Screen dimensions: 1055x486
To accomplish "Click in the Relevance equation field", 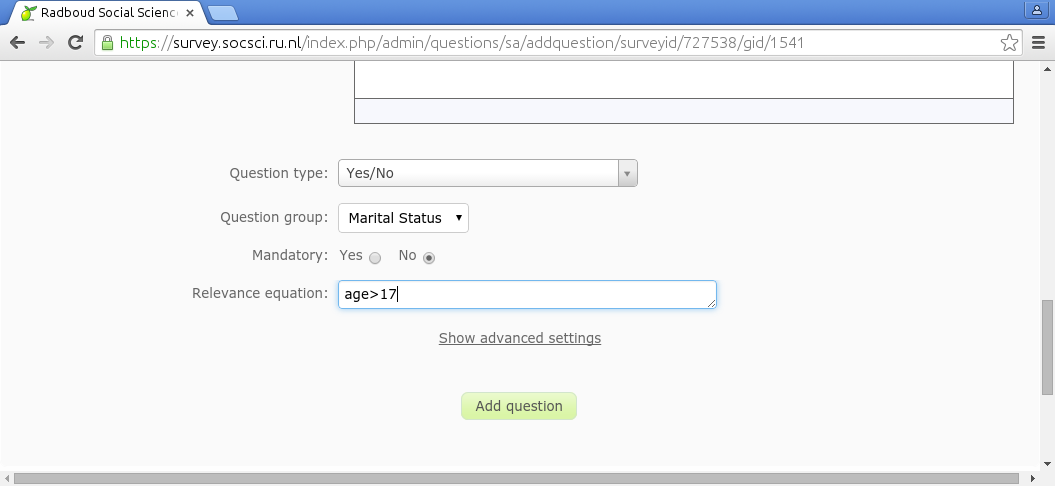I will (527, 295).
